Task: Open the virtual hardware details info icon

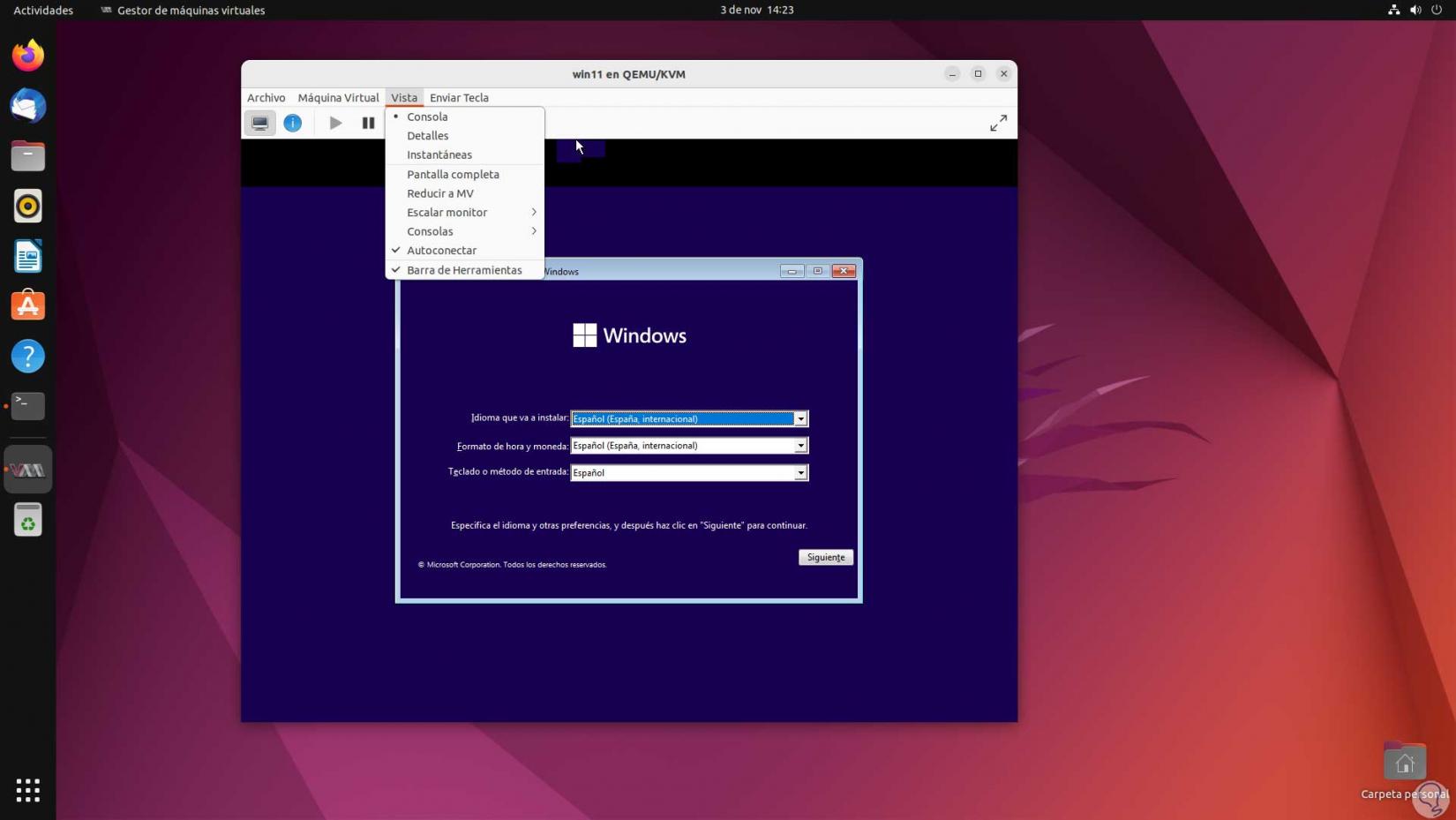Action: pyautogui.click(x=292, y=123)
